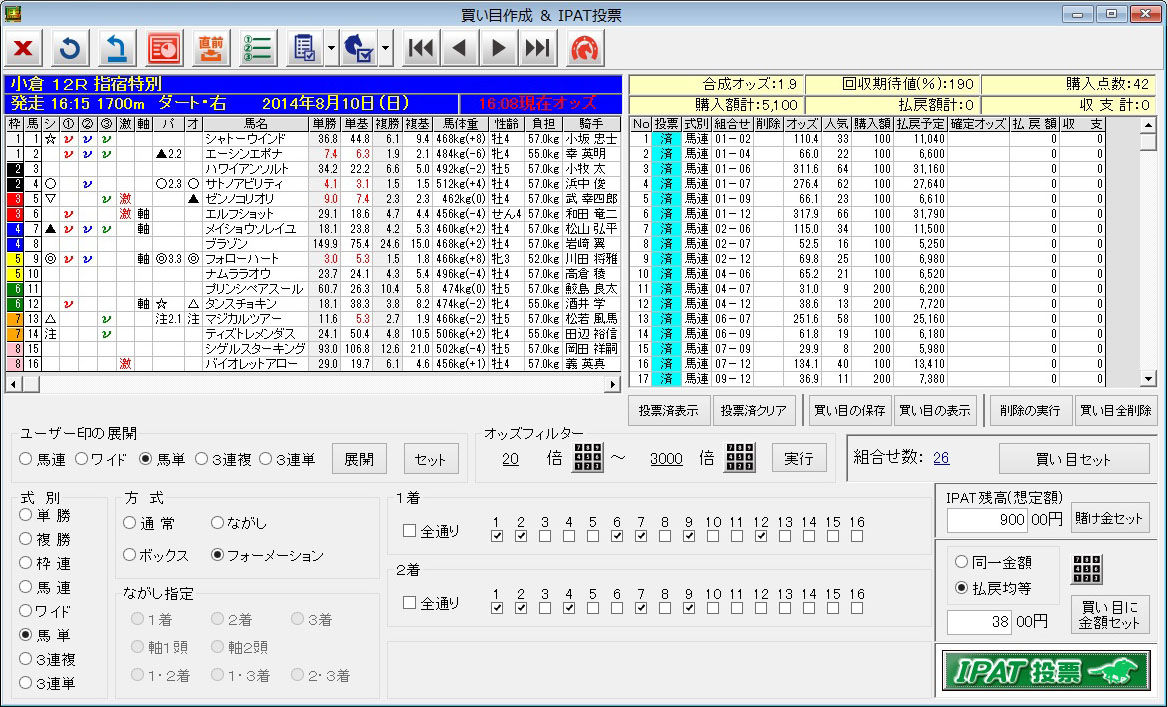
Task: Click the blue circular reload icon
Action: click(70, 49)
